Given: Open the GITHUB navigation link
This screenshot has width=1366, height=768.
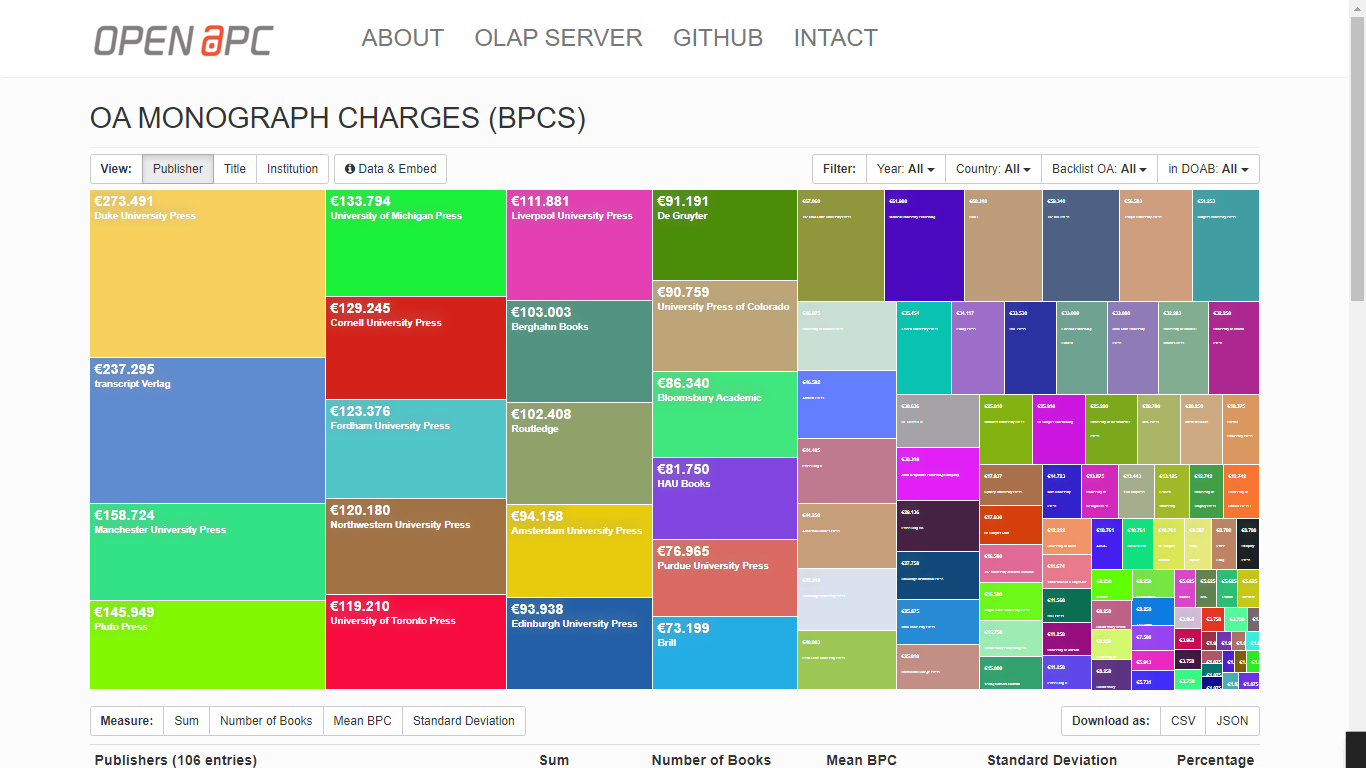Looking at the screenshot, I should tap(717, 38).
